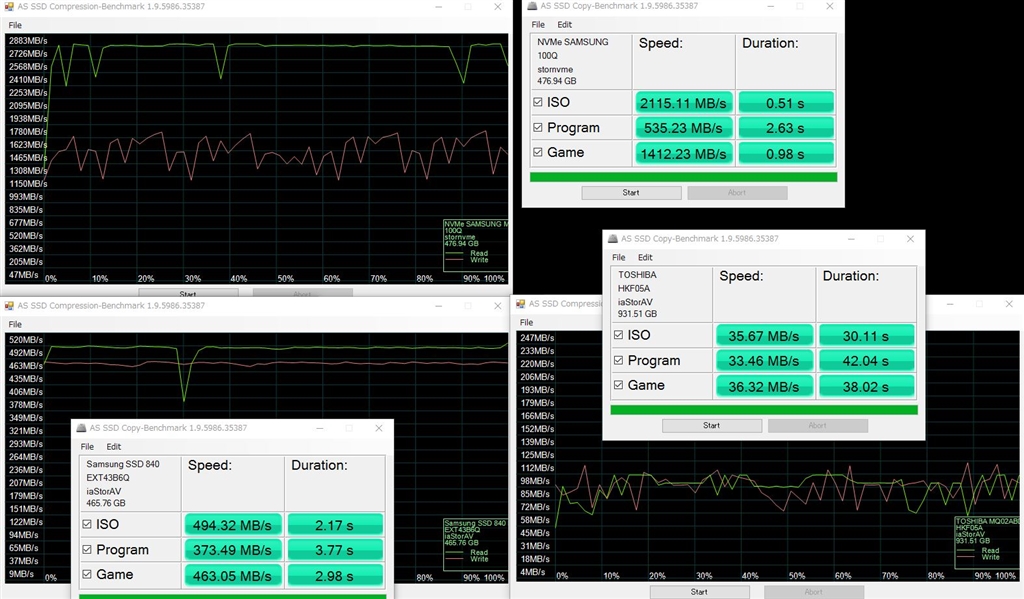Open Edit menu in TOSHIBA Copy-Benchmark window
This screenshot has width=1024, height=599.
click(645, 257)
